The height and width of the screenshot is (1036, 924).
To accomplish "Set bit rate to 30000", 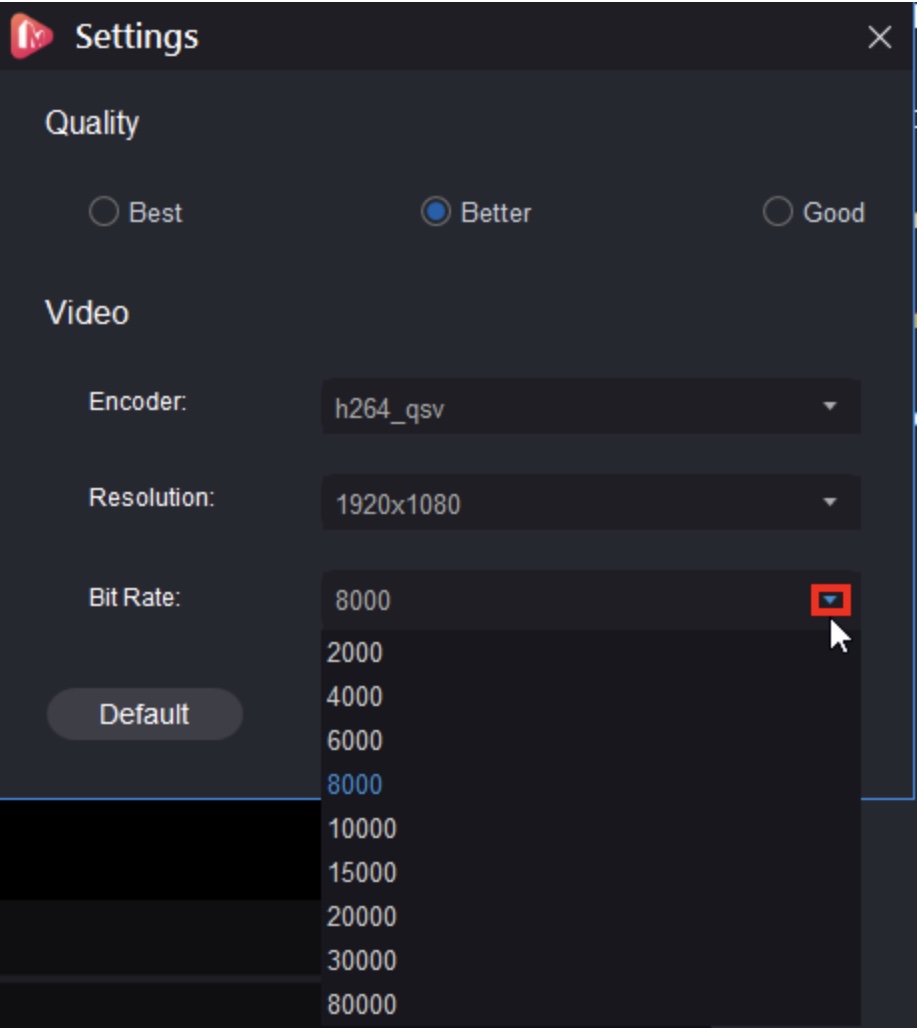I will [593, 963].
